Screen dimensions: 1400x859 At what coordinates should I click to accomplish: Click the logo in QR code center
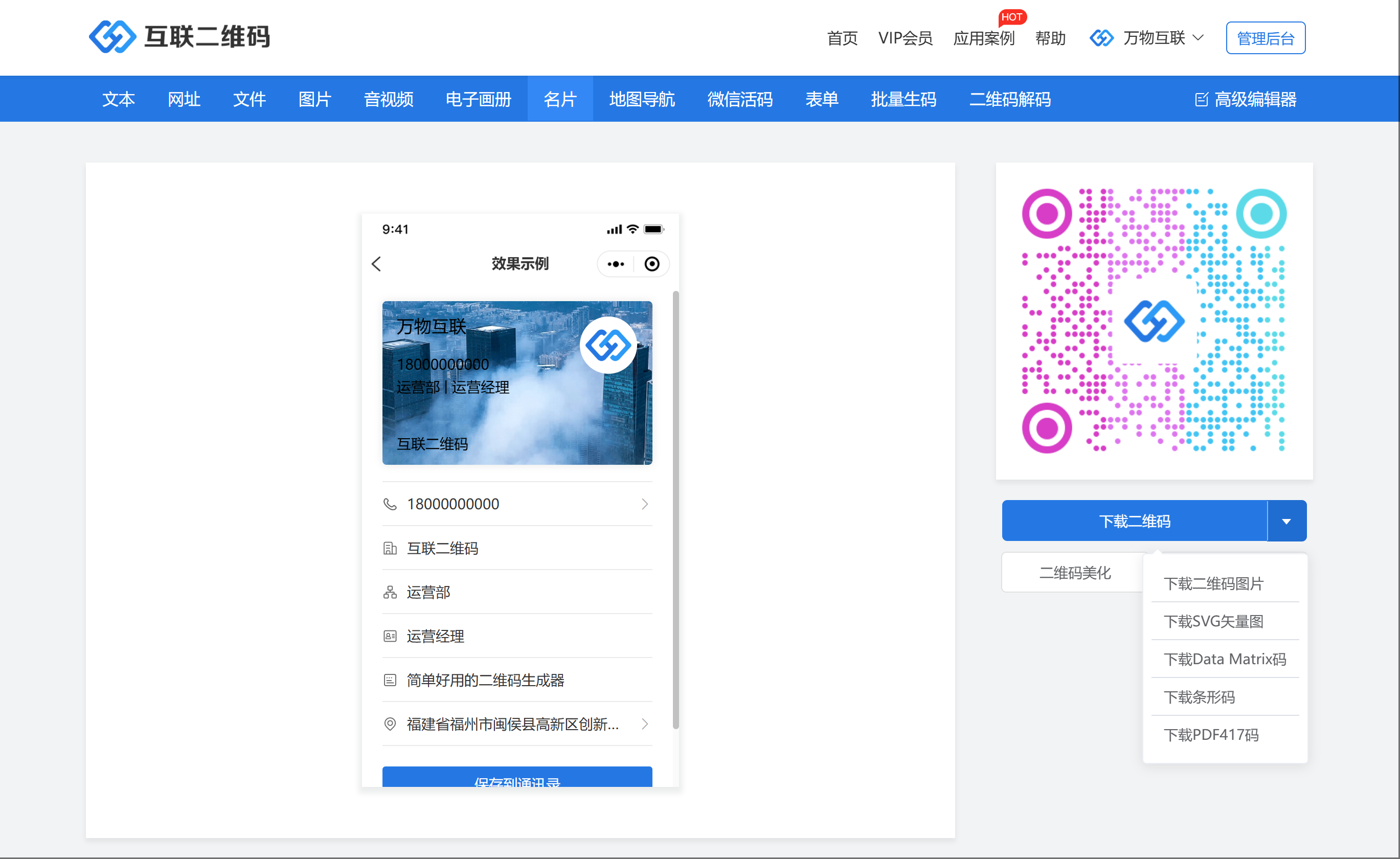click(1154, 321)
